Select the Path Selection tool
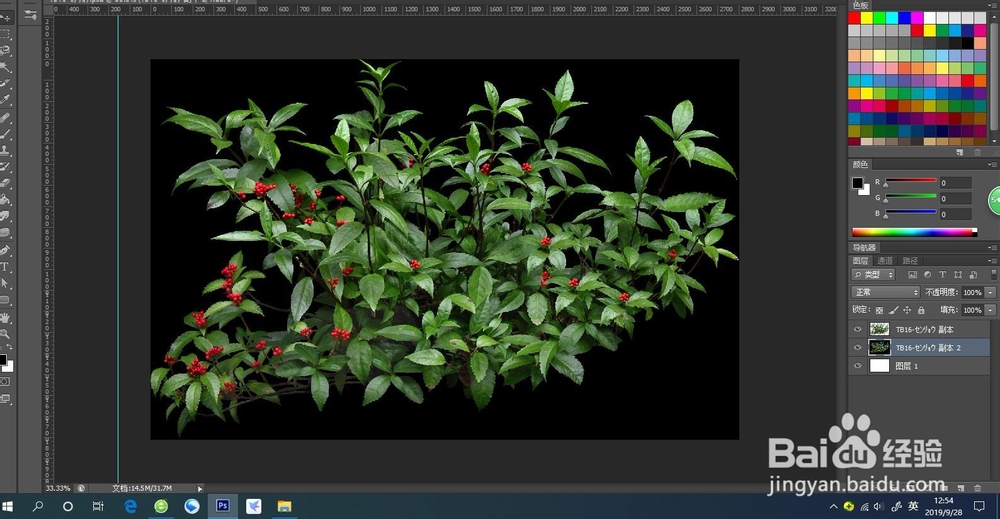Image resolution: width=1000 pixels, height=519 pixels. pyautogui.click(x=5, y=284)
